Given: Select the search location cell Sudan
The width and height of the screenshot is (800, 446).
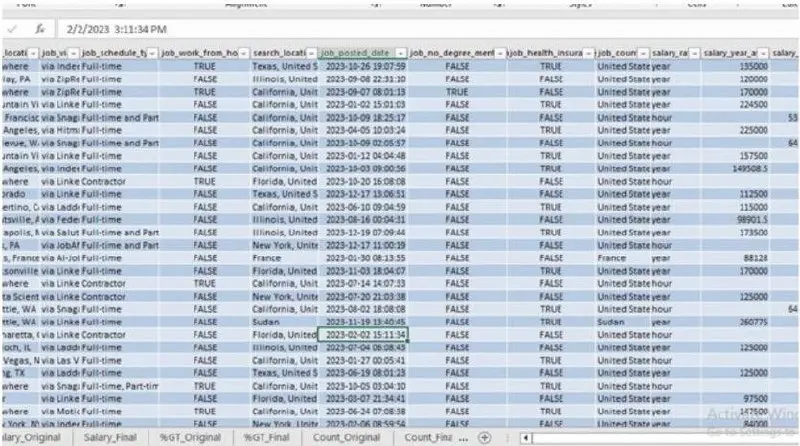Looking at the screenshot, I should pos(284,322).
